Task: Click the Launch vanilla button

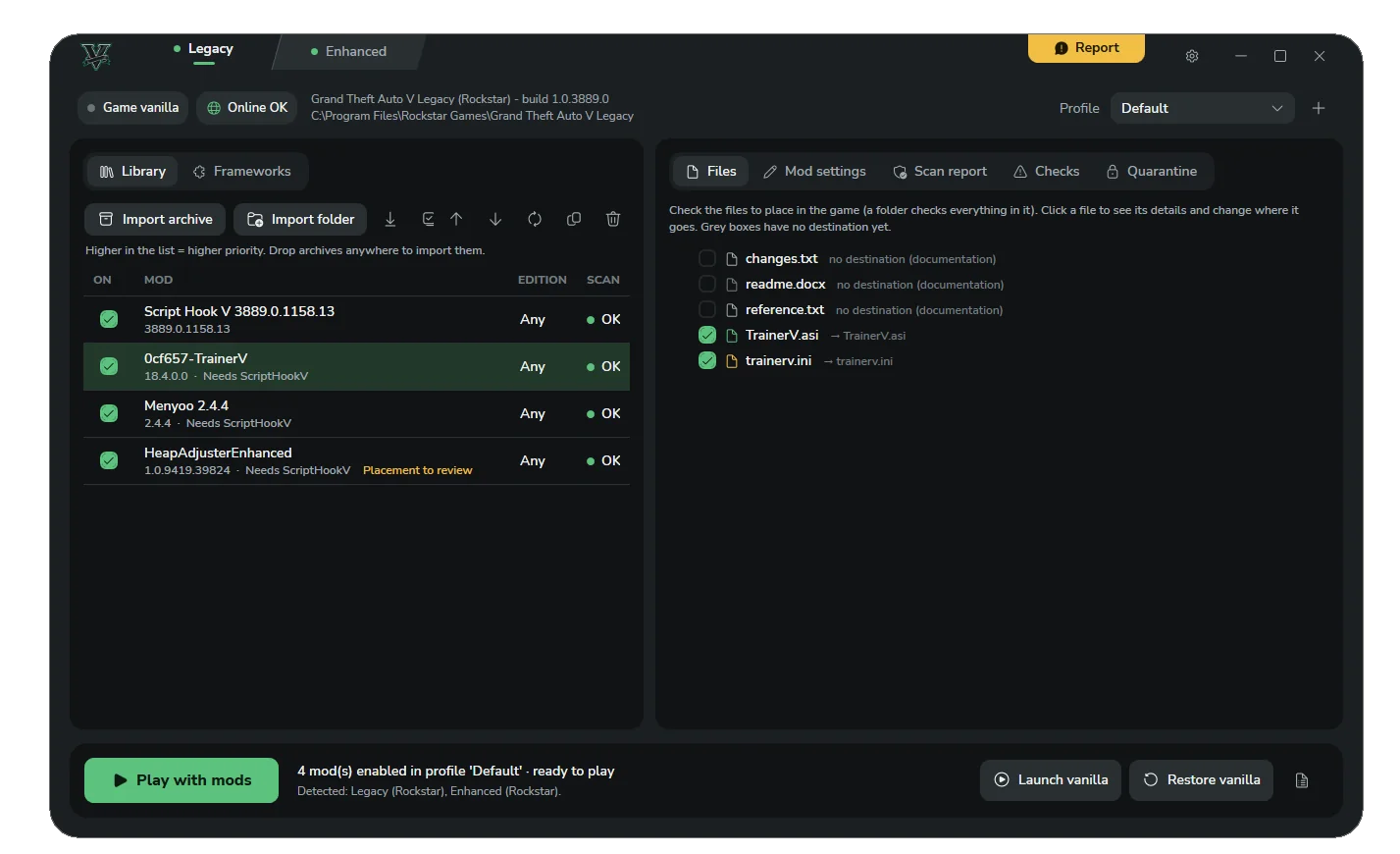Action: tap(1051, 780)
